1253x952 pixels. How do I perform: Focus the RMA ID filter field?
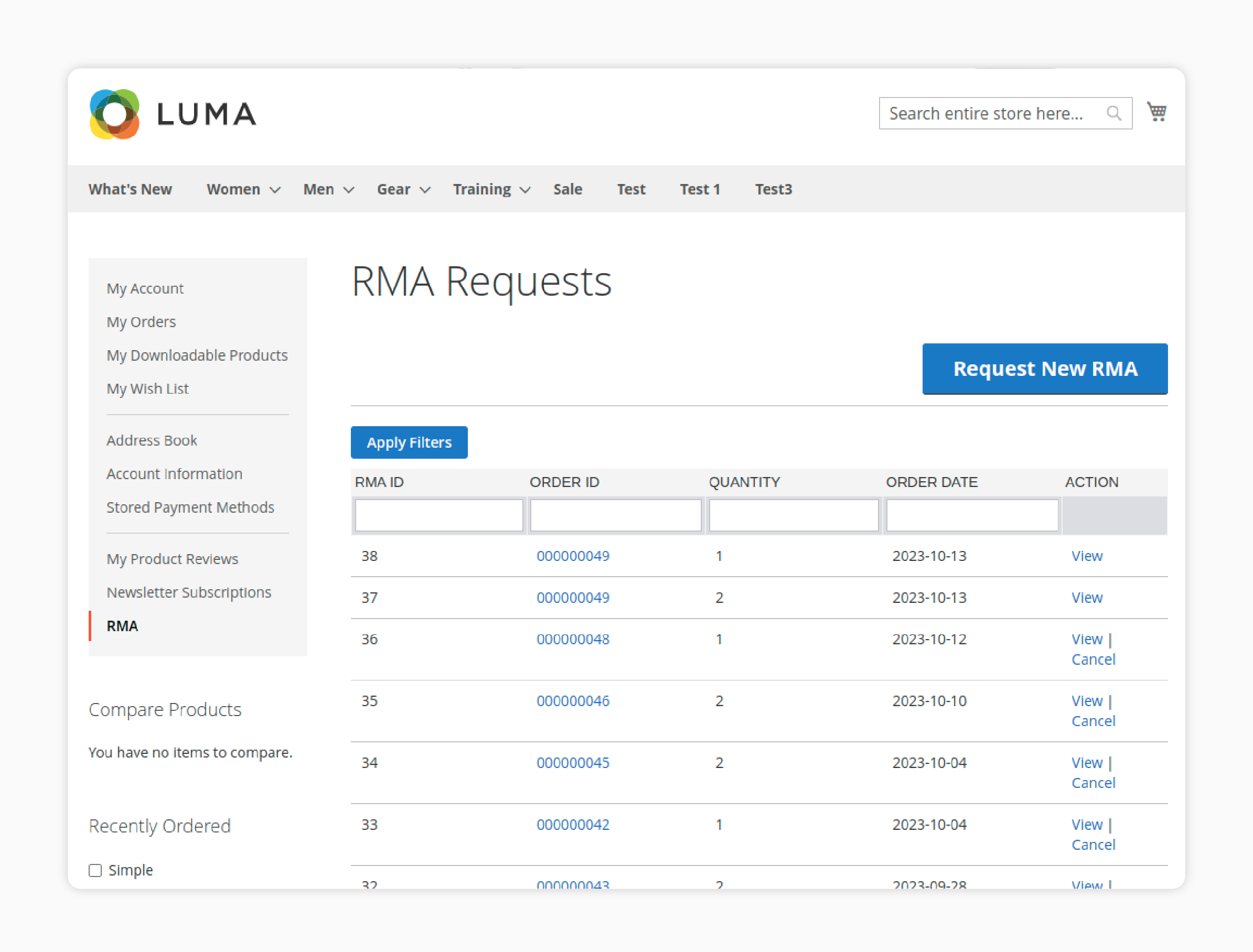(x=439, y=515)
